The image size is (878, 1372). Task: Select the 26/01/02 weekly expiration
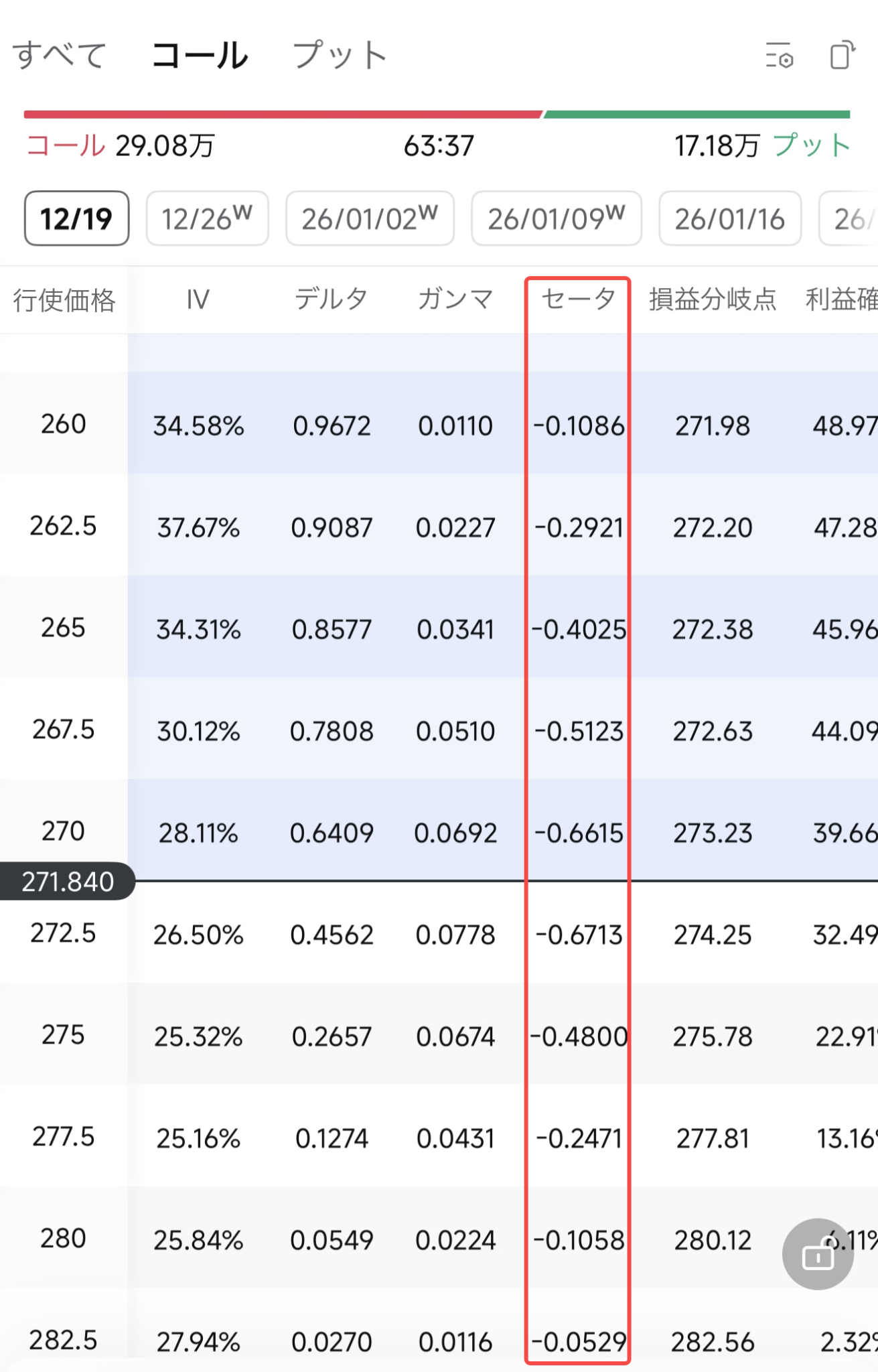tap(370, 218)
